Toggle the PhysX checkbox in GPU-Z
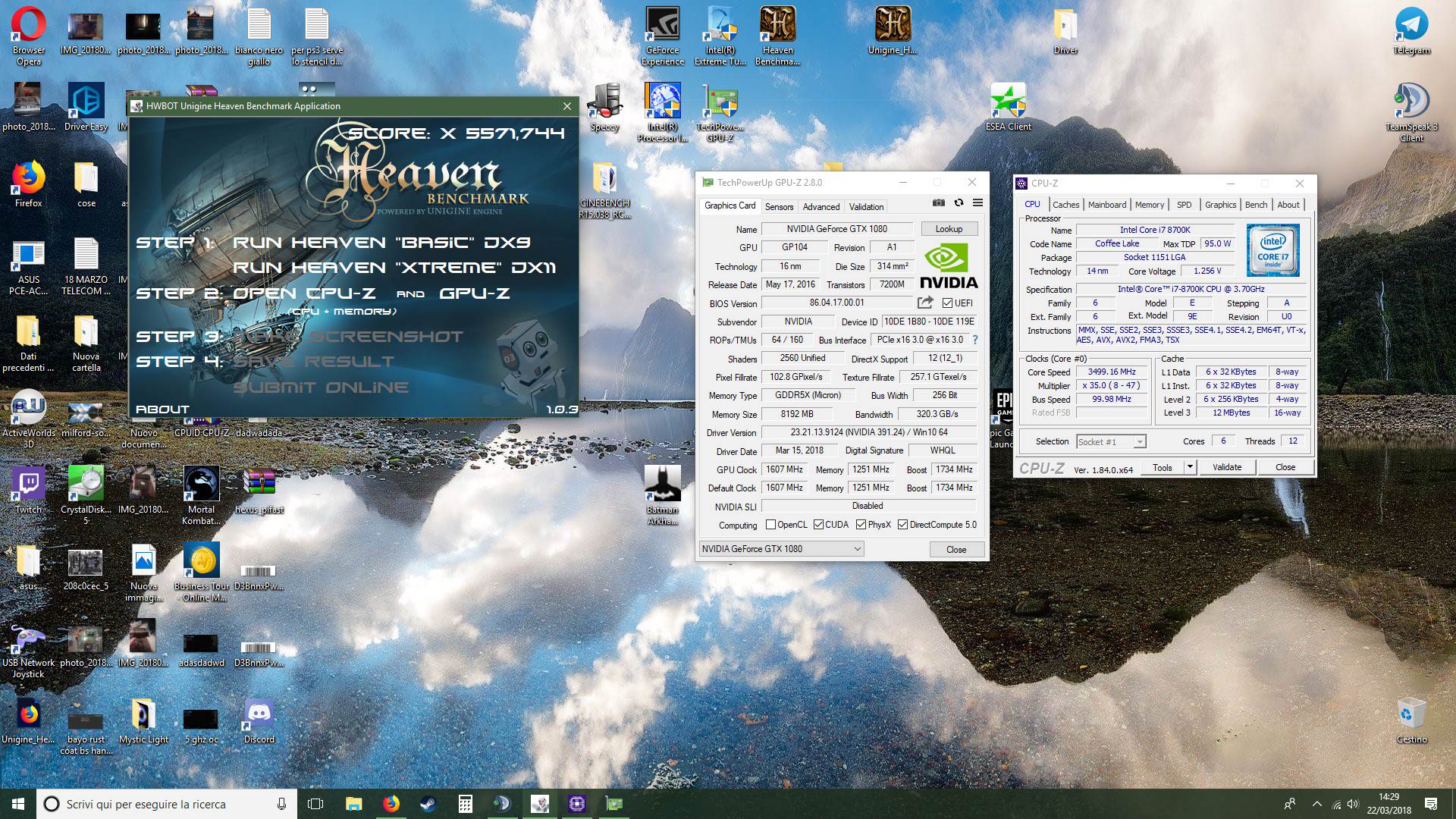The height and width of the screenshot is (819, 1456). point(861,525)
